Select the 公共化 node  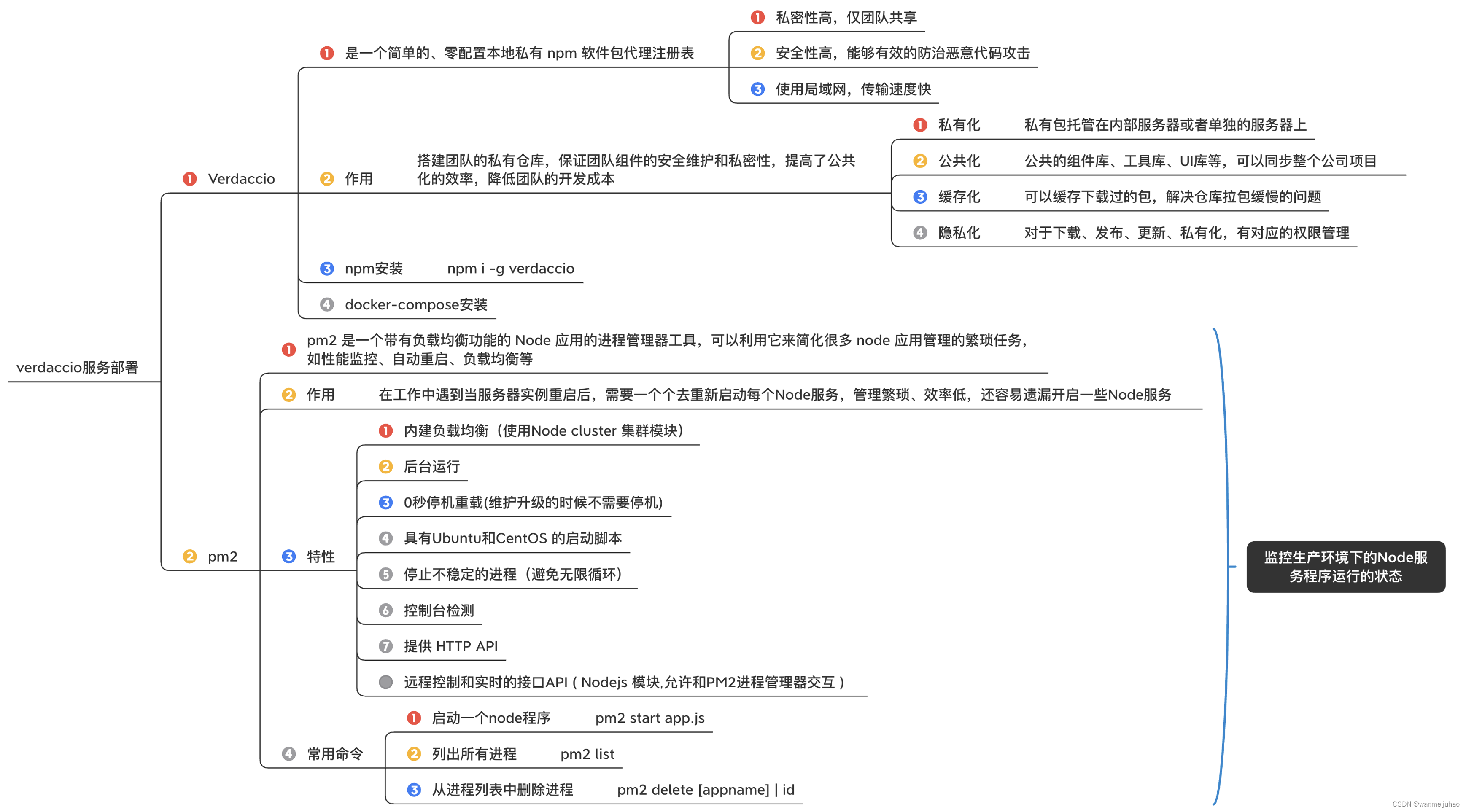(x=959, y=161)
